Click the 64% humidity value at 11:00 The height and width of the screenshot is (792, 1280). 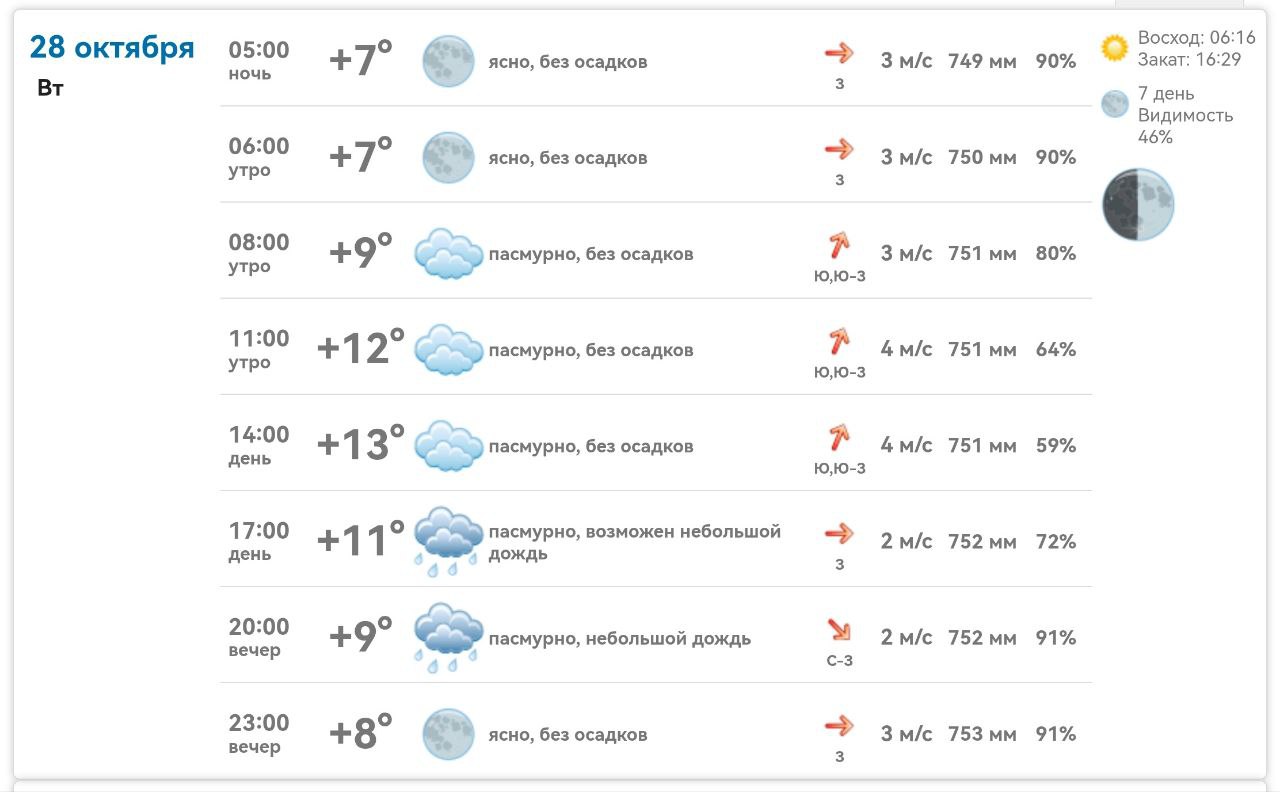click(1056, 350)
